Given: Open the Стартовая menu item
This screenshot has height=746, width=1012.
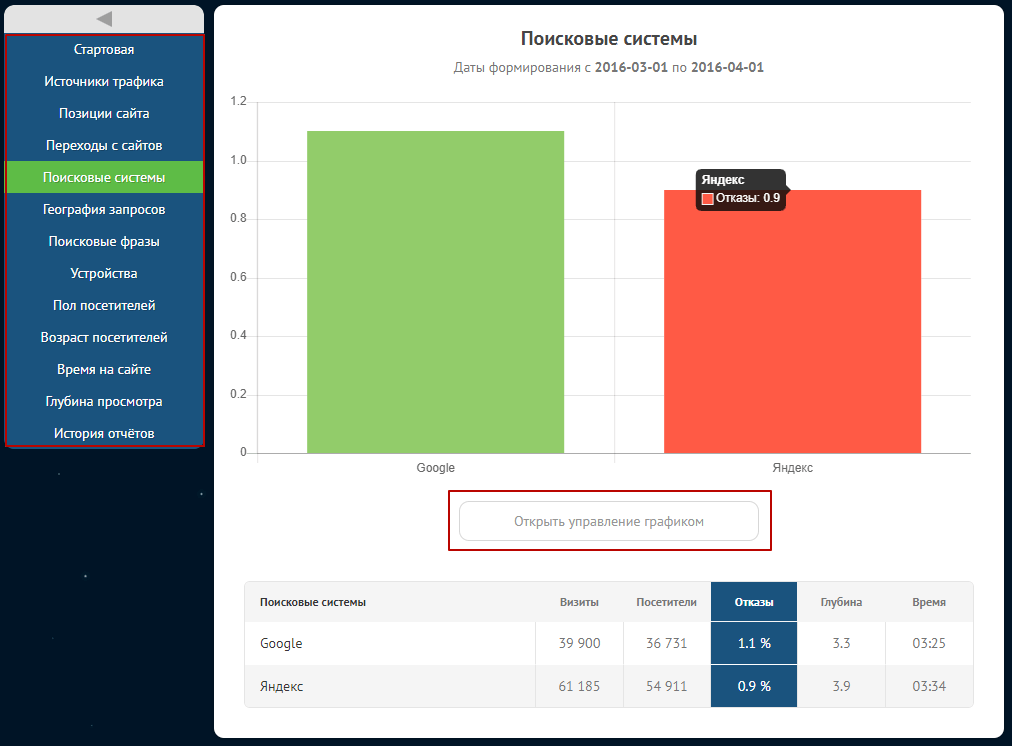Looking at the screenshot, I should click(104, 50).
